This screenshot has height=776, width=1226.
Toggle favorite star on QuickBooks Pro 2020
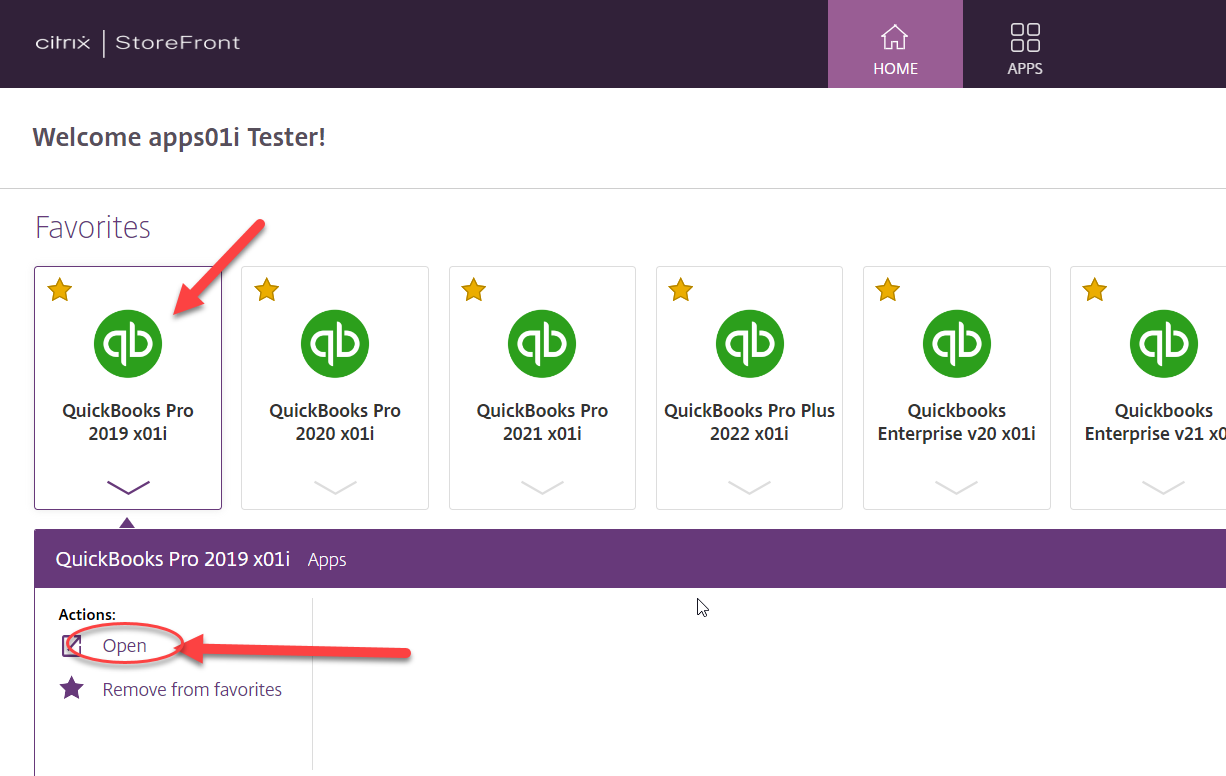coord(267,290)
